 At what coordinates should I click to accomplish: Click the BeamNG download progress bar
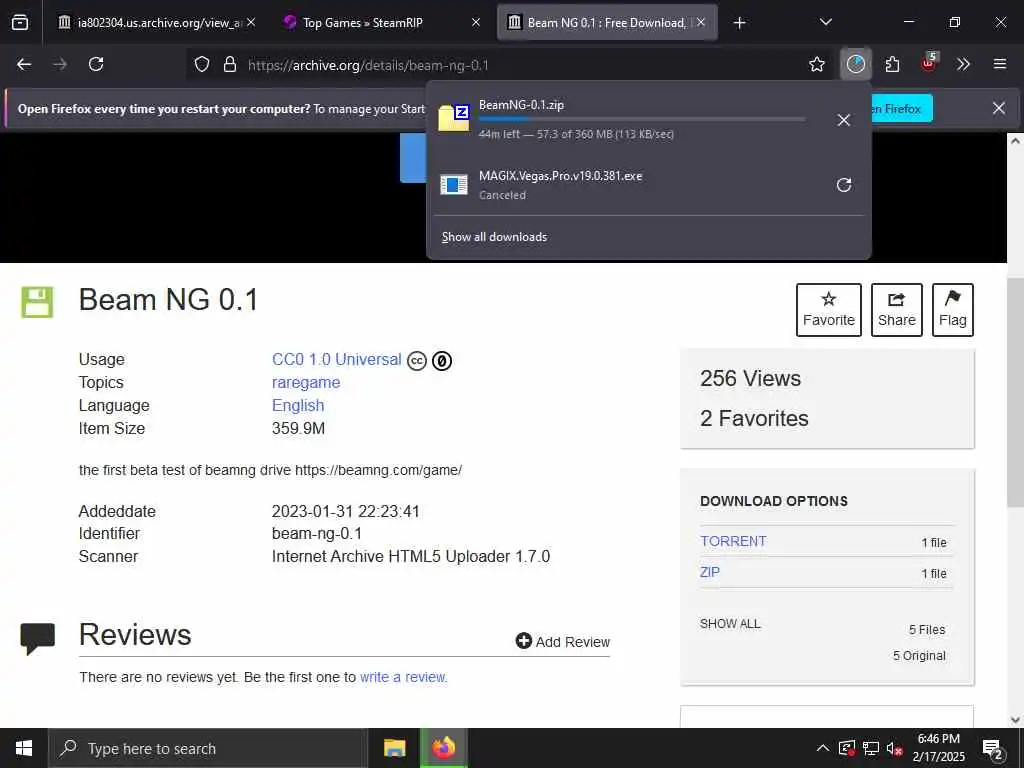(642, 119)
